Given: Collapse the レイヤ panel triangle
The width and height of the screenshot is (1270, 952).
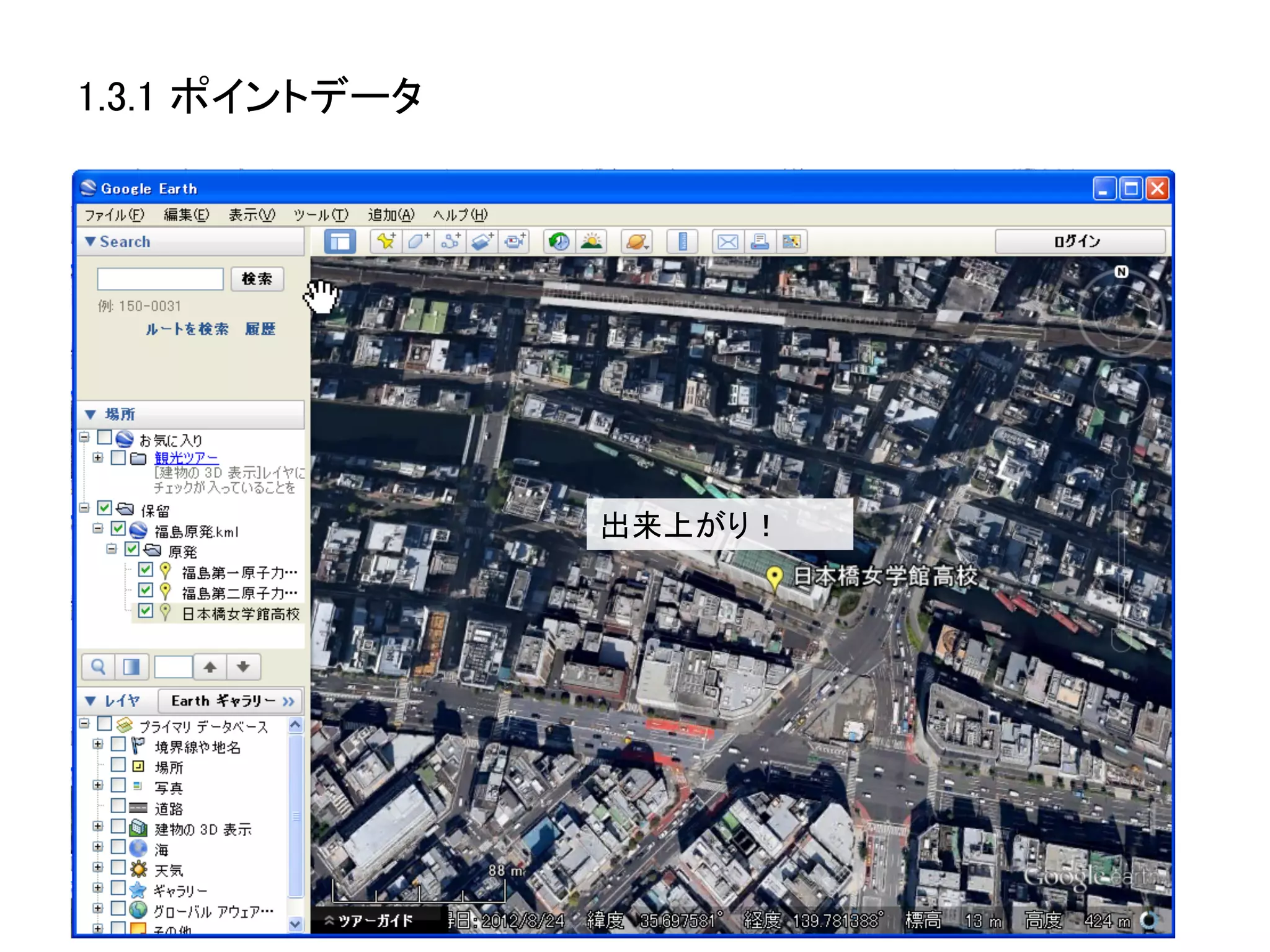Looking at the screenshot, I should pos(91,701).
